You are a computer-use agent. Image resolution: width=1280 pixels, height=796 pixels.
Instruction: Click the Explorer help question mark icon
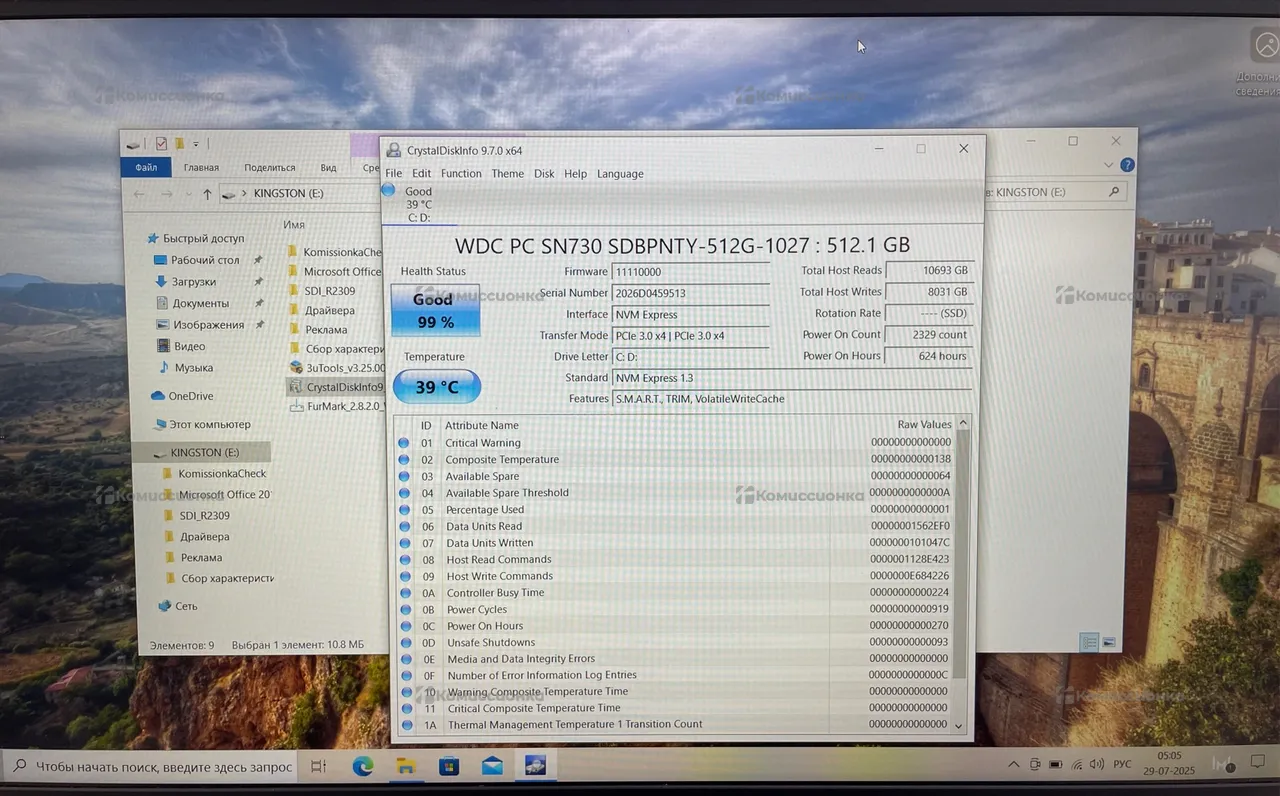click(x=1127, y=165)
